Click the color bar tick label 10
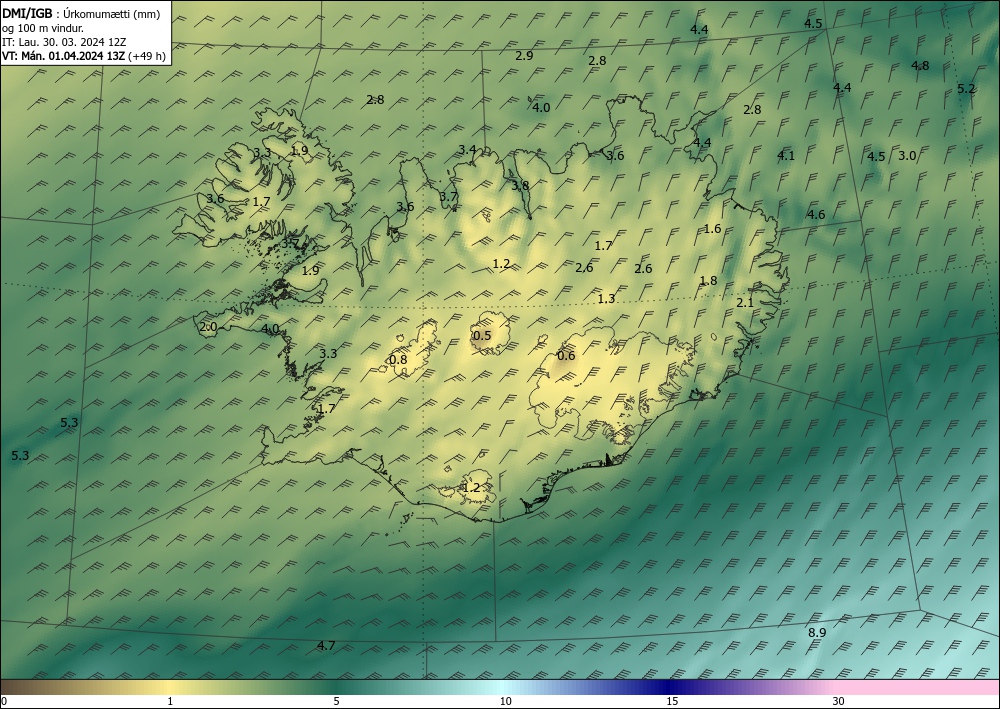This screenshot has height=709, width=1000. pyautogui.click(x=505, y=701)
